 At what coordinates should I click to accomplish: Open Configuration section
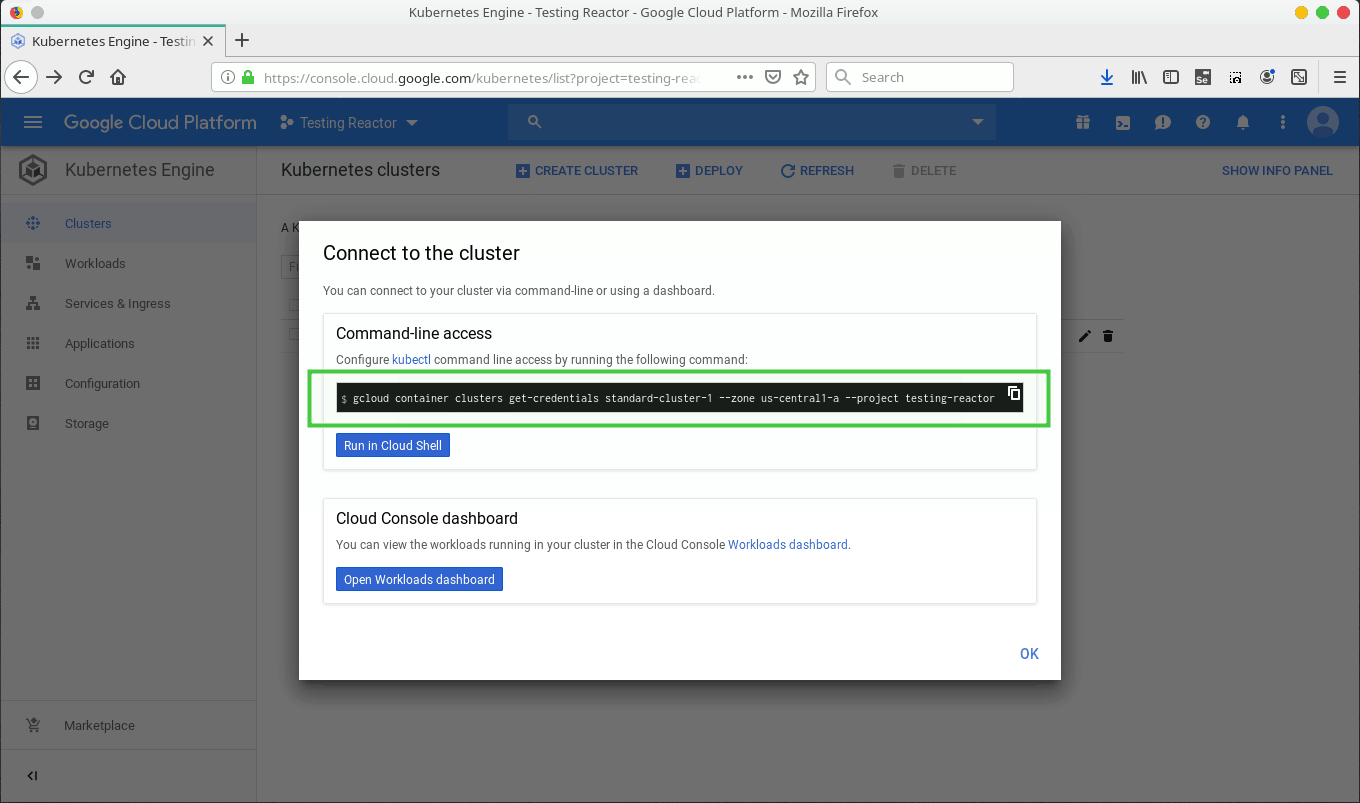tap(128, 383)
